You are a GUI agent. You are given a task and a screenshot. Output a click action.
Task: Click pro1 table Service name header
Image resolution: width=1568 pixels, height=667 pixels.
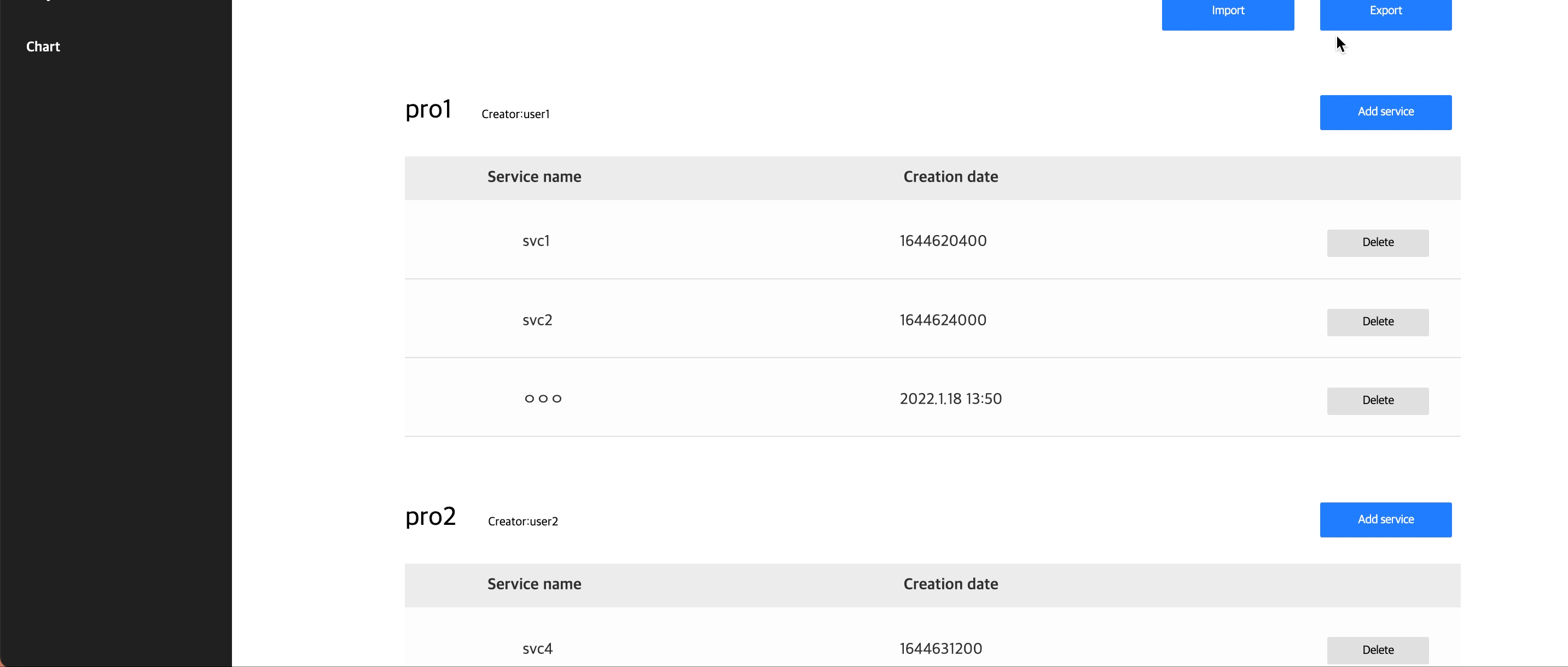(x=534, y=177)
